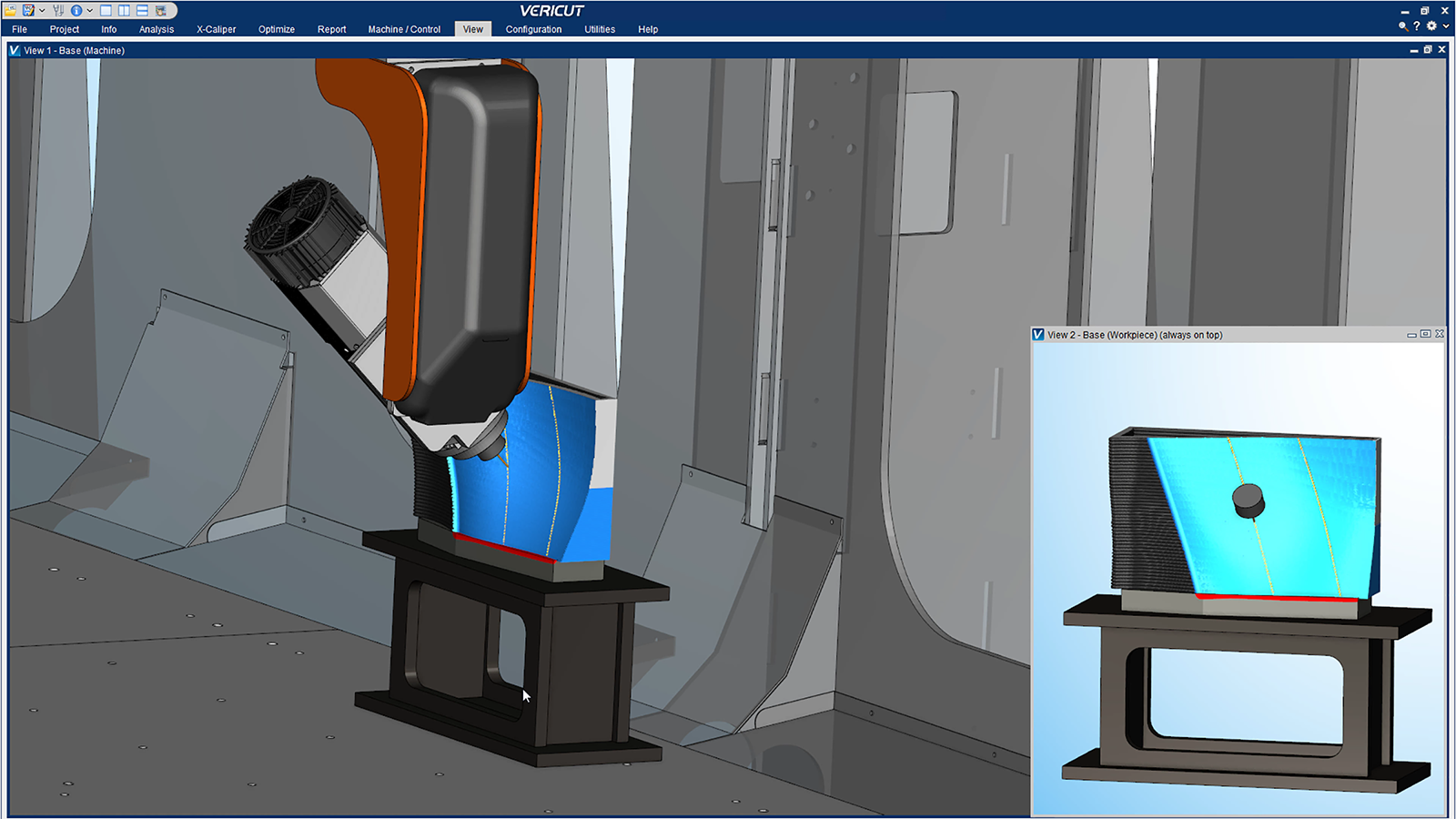
Task: Open help via question mark icon
Action: point(1417,26)
